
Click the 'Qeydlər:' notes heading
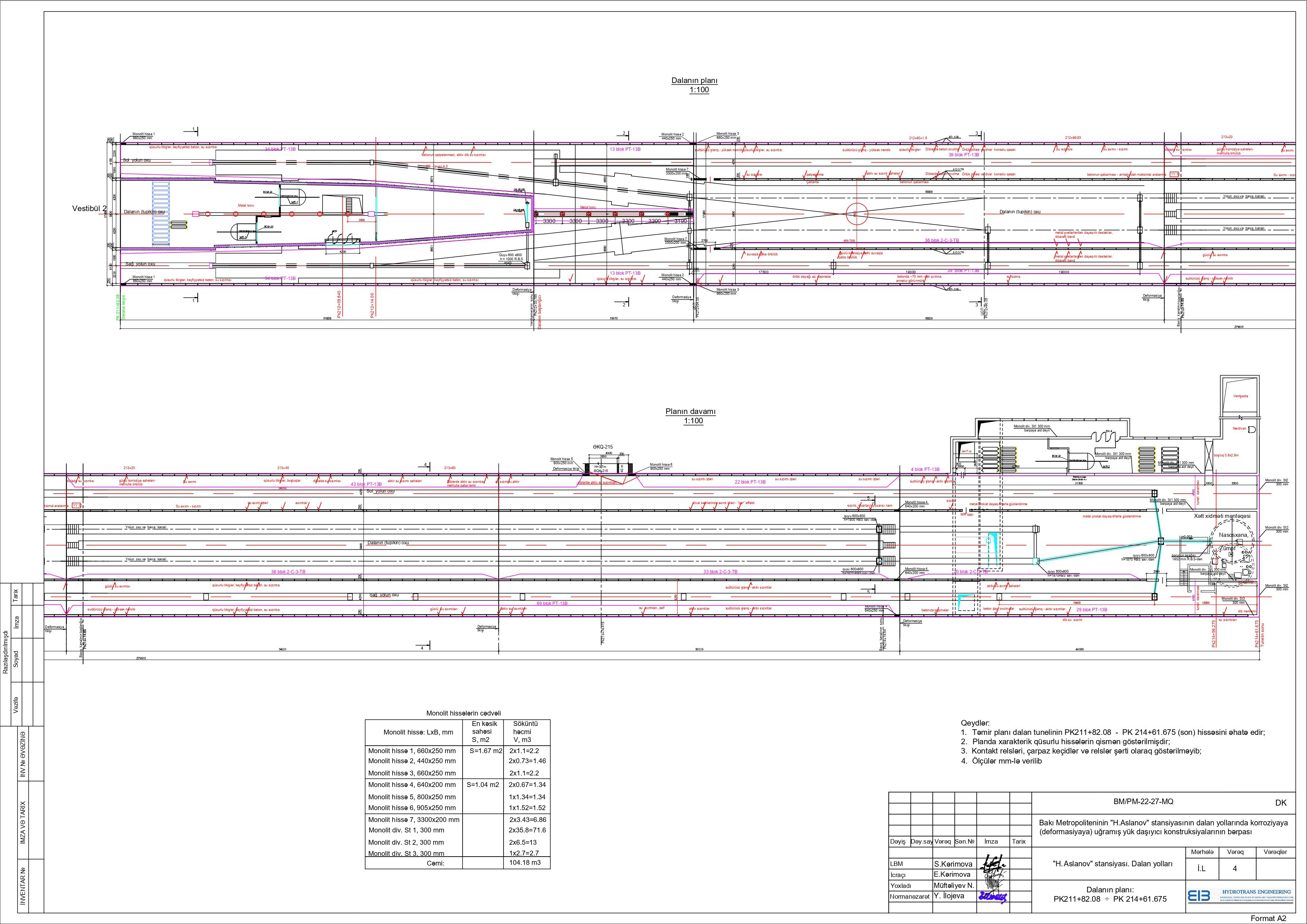click(975, 723)
